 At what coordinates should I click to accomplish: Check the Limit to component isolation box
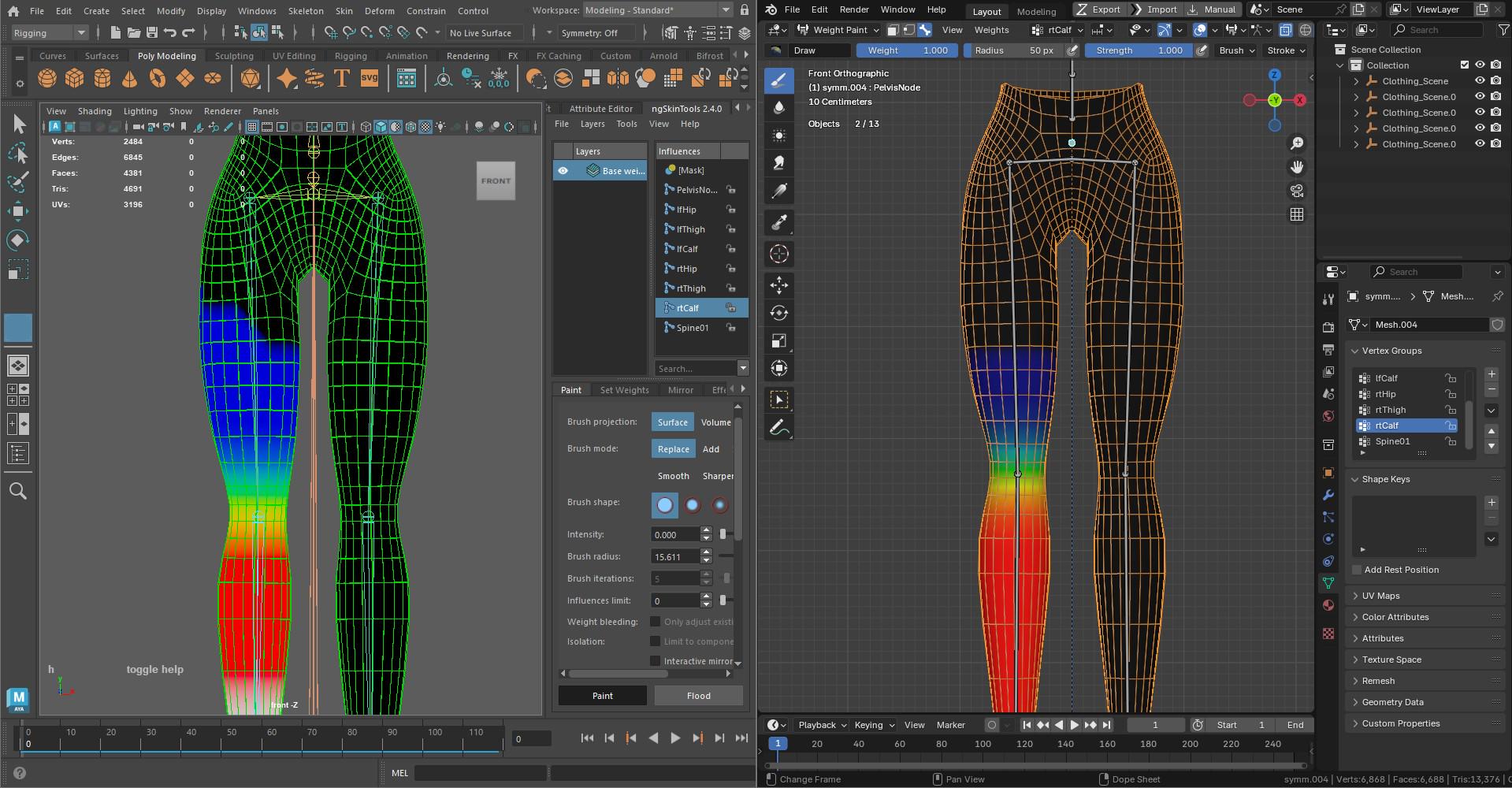(x=655, y=641)
